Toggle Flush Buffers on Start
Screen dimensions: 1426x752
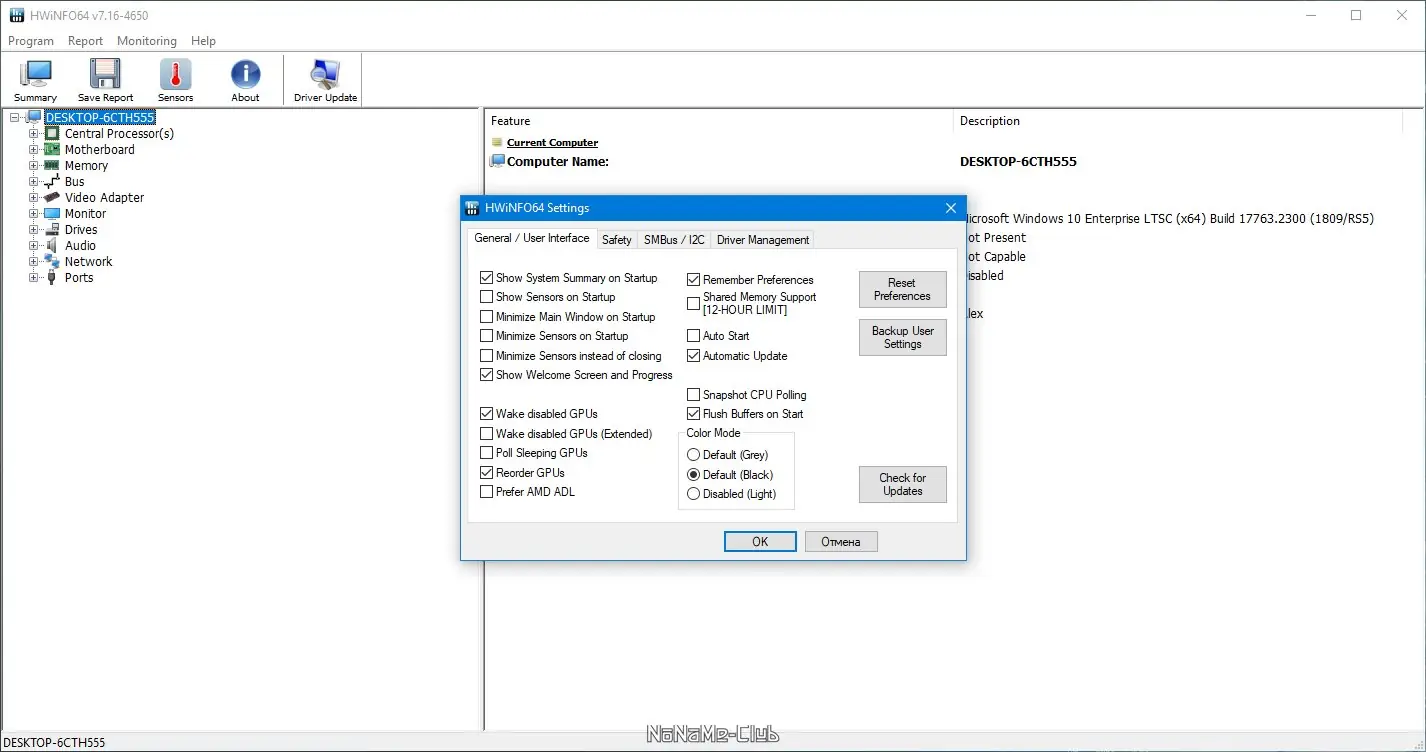[x=694, y=414]
